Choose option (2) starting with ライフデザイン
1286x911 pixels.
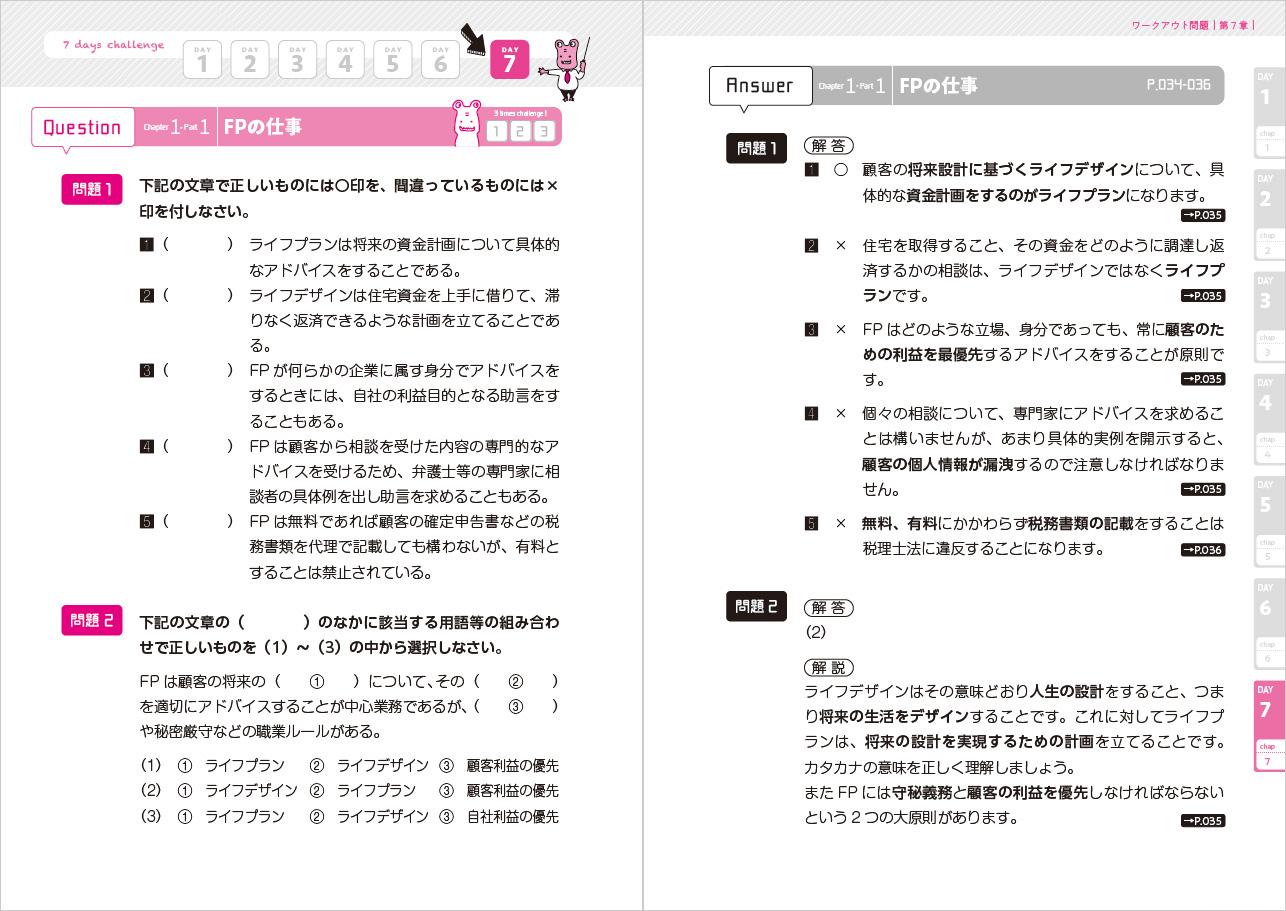pos(349,790)
